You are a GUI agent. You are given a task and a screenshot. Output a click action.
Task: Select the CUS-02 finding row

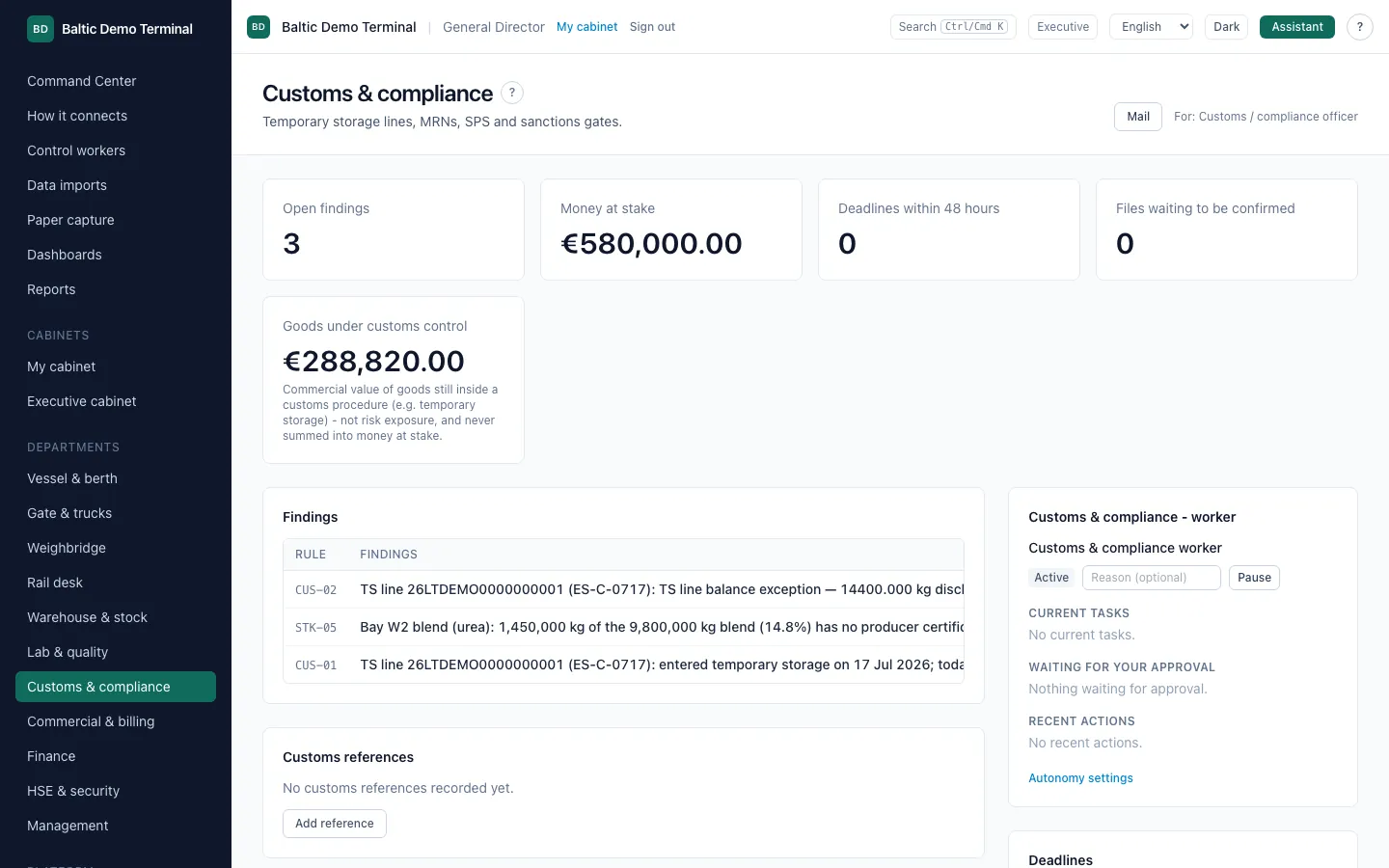coord(623,589)
